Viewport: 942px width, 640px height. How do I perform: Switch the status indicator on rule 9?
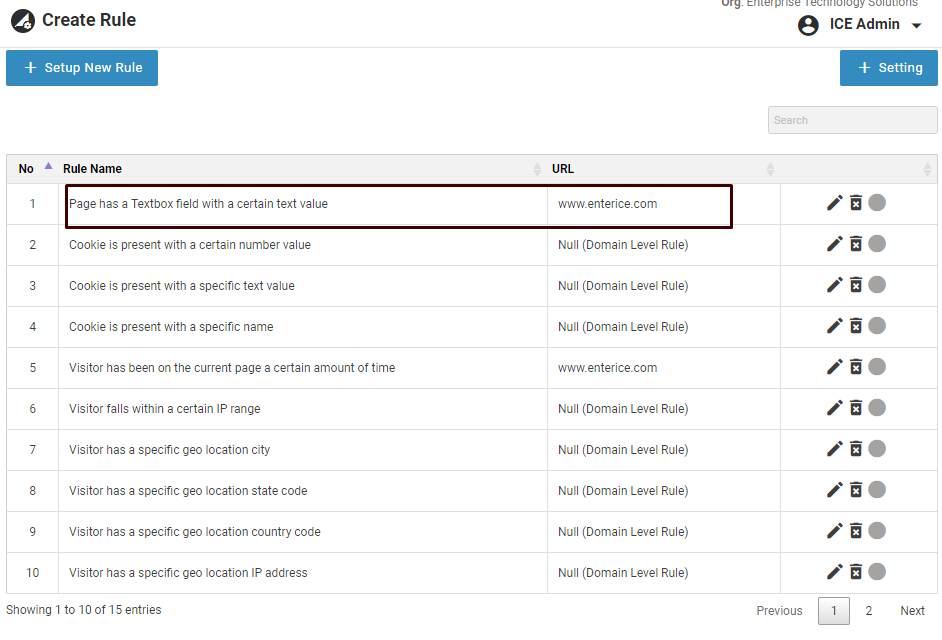pos(877,531)
